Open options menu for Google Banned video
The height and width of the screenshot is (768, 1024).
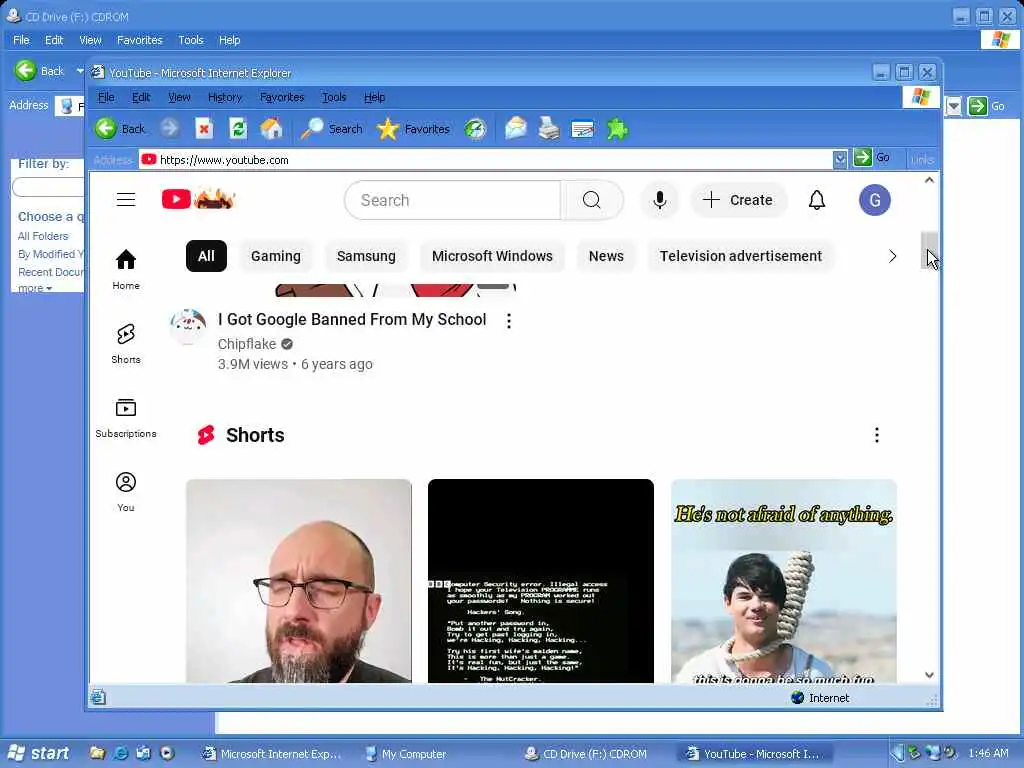[509, 321]
